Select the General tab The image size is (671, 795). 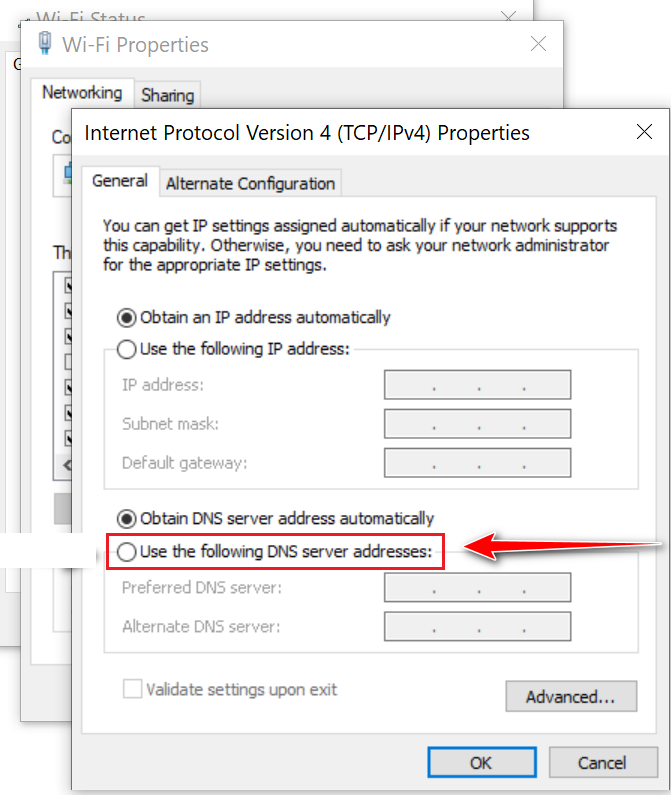pos(120,181)
